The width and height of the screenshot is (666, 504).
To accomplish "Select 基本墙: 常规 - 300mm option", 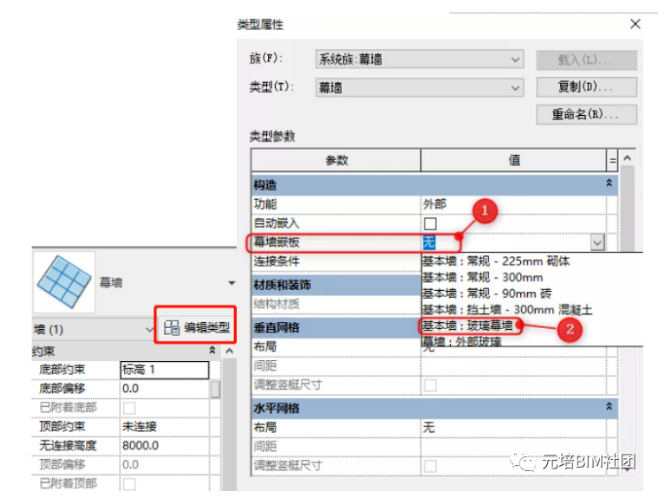I will pos(483,277).
